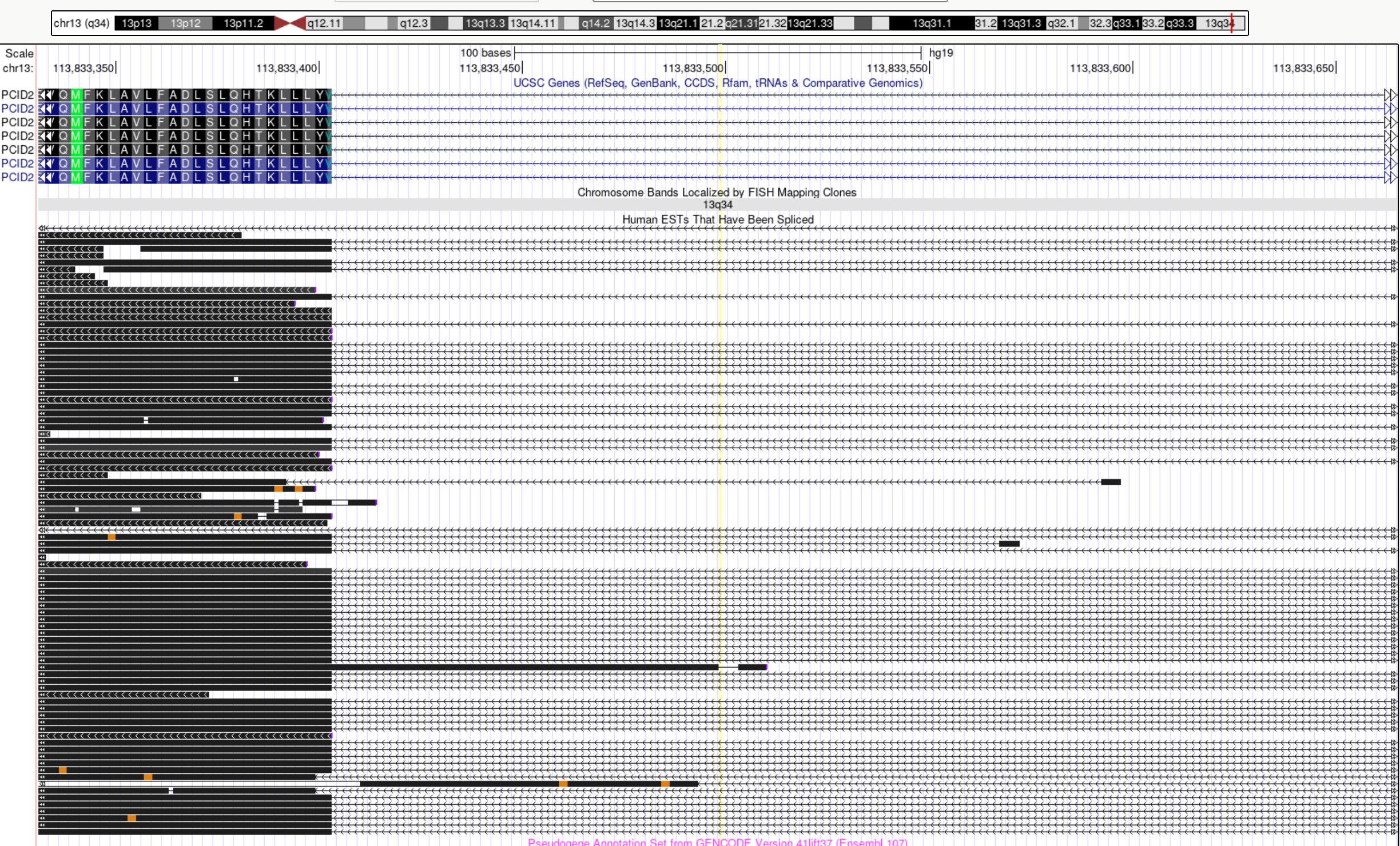This screenshot has height=846, width=1400.
Task: Click the left double-arrow of the topmost PCID2 row
Action: (x=46, y=95)
